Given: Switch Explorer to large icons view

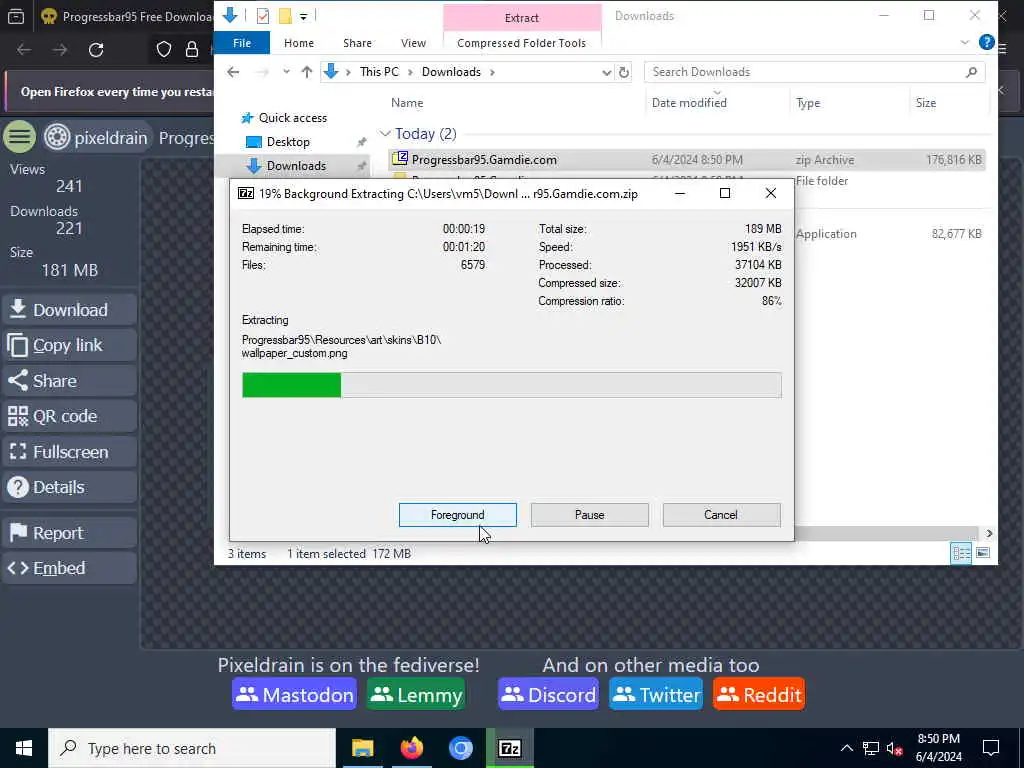Looking at the screenshot, I should (x=983, y=553).
